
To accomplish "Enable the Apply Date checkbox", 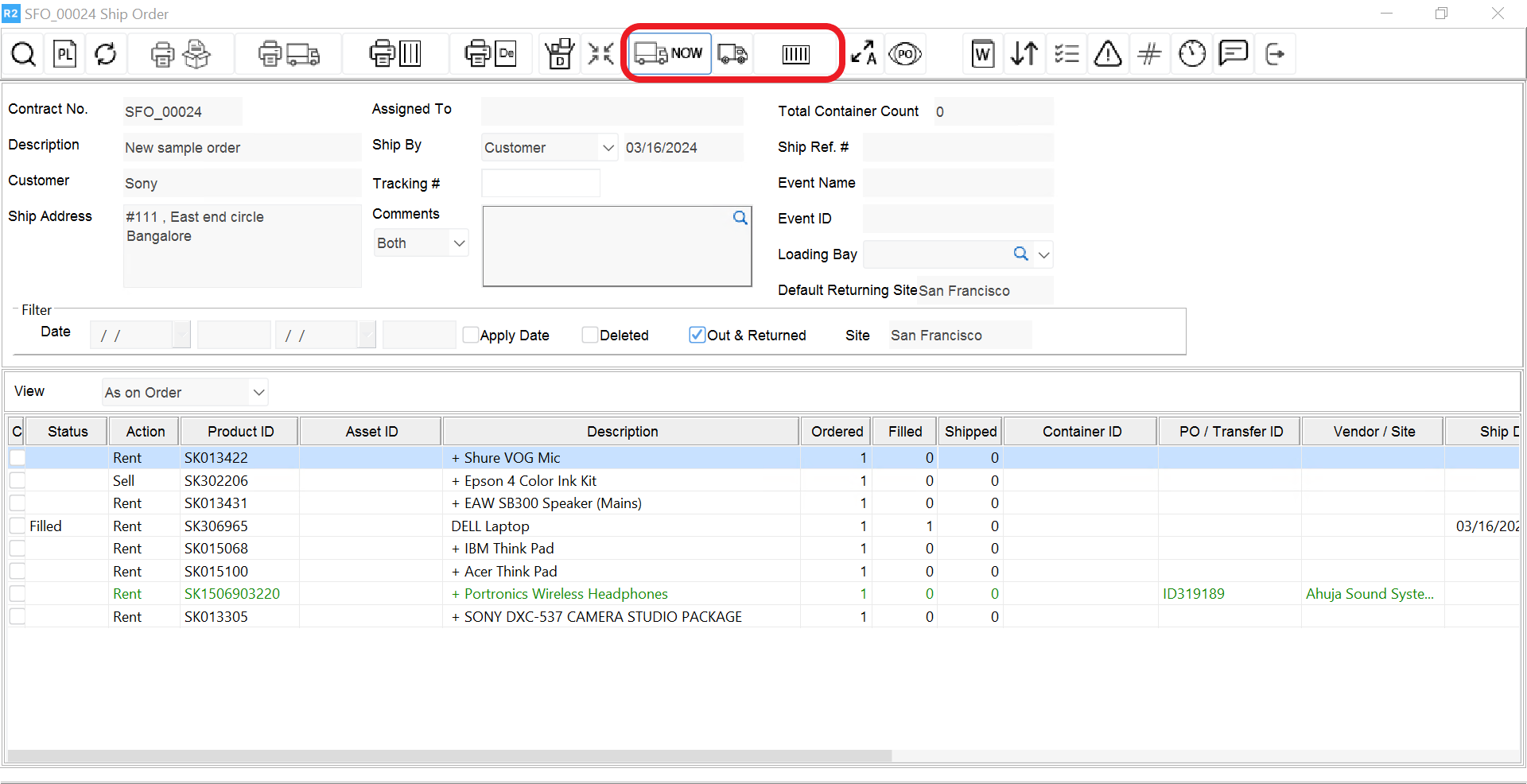I will pos(471,336).
